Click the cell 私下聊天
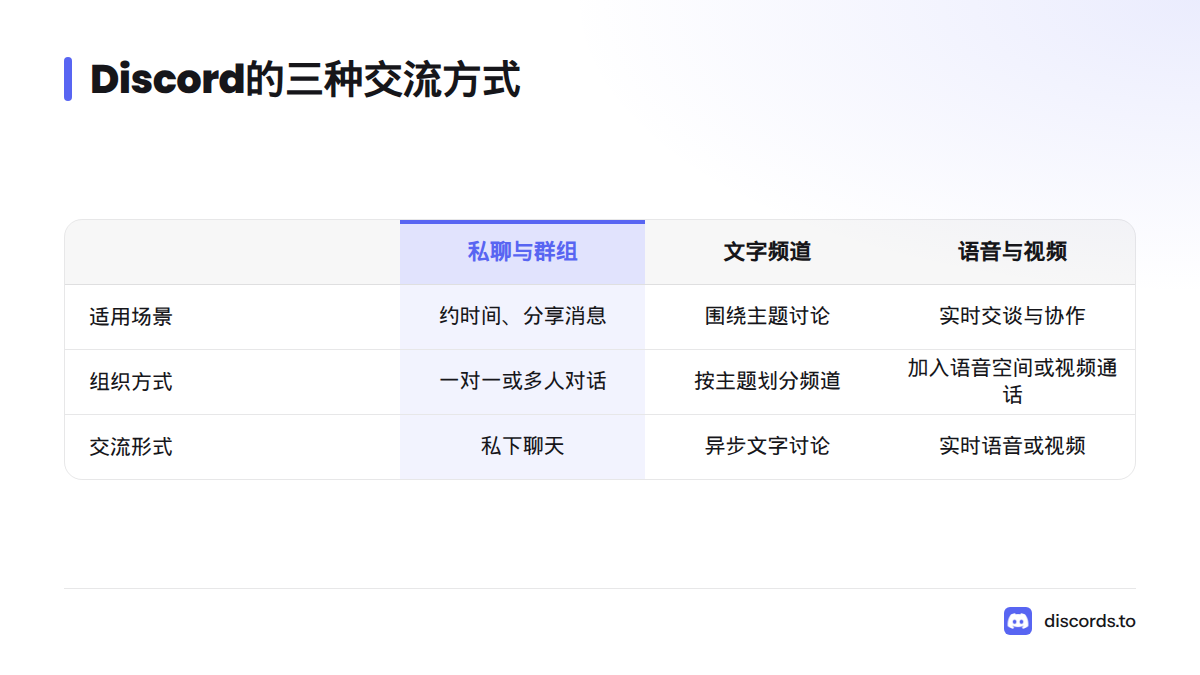 point(522,447)
